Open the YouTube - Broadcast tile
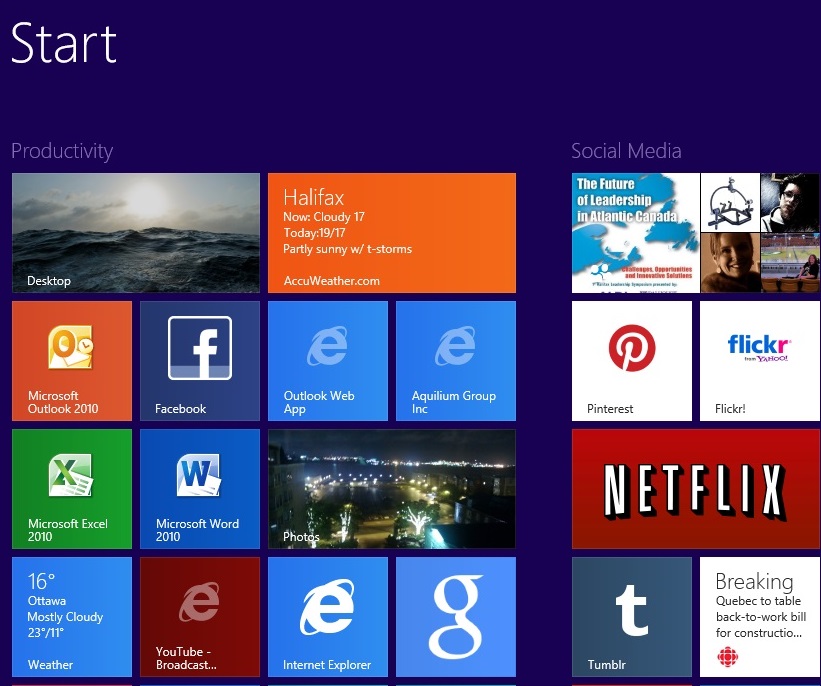The image size is (821, 686). pyautogui.click(x=200, y=617)
